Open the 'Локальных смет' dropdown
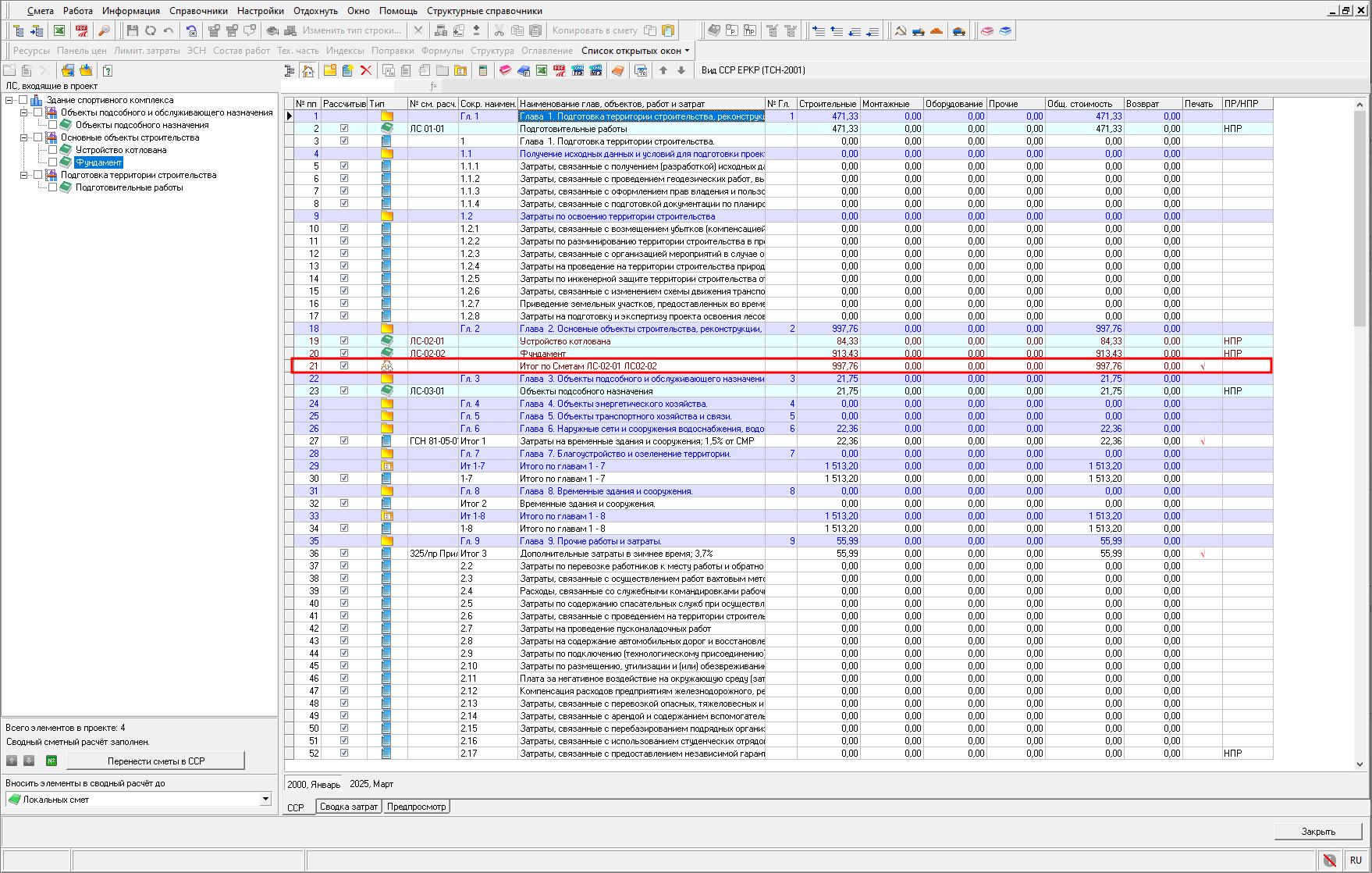The width and height of the screenshot is (1372, 873). point(265,799)
